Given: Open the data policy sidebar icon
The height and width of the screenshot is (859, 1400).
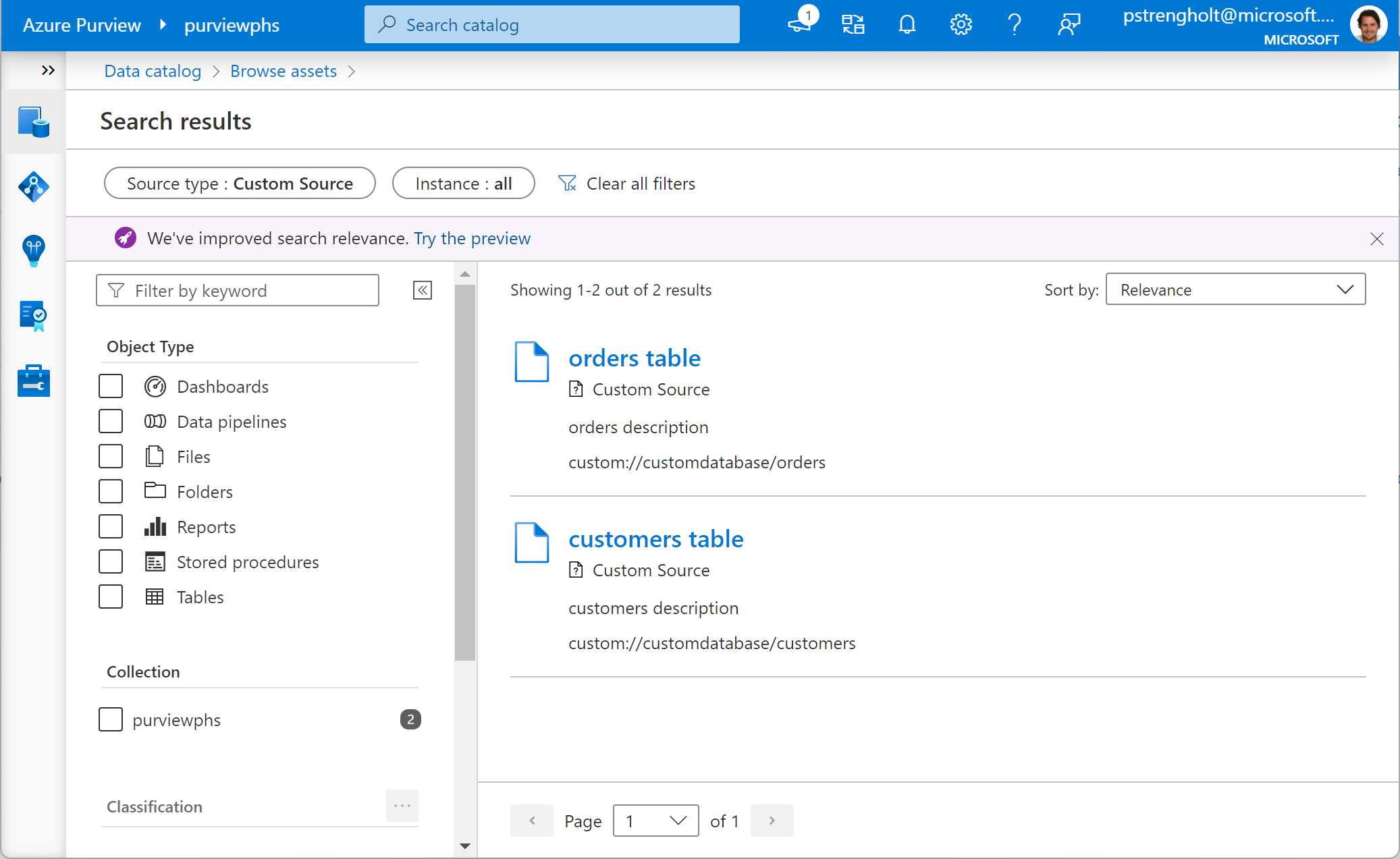Looking at the screenshot, I should coord(33,316).
